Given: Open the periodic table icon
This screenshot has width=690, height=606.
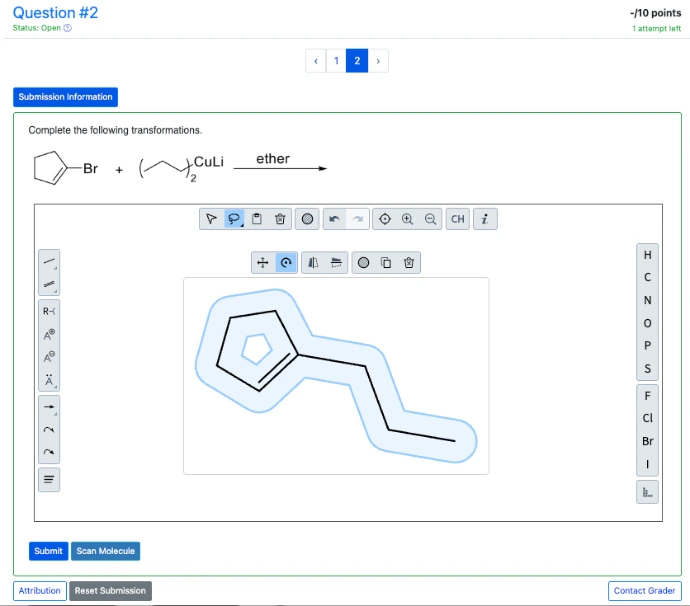Looking at the screenshot, I should tap(647, 492).
